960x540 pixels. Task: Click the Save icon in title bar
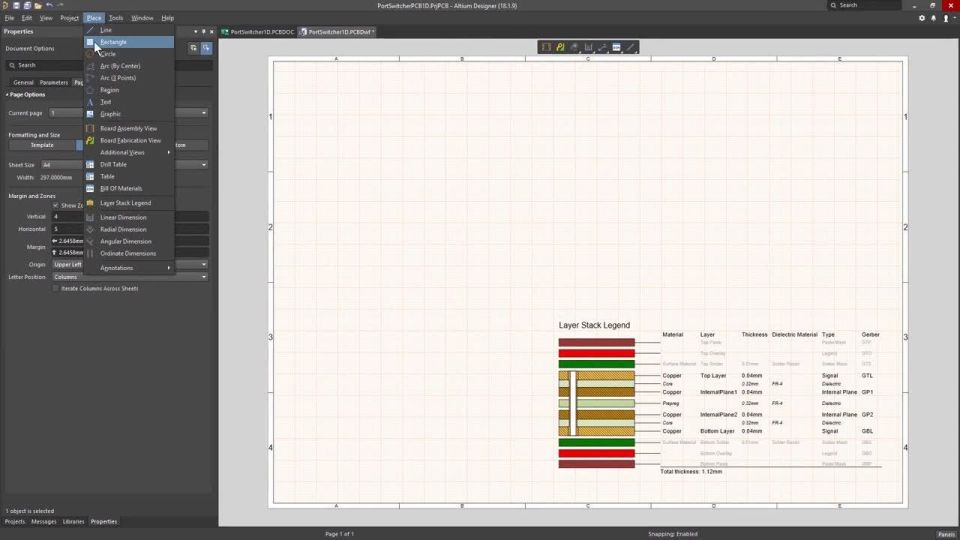point(17,6)
